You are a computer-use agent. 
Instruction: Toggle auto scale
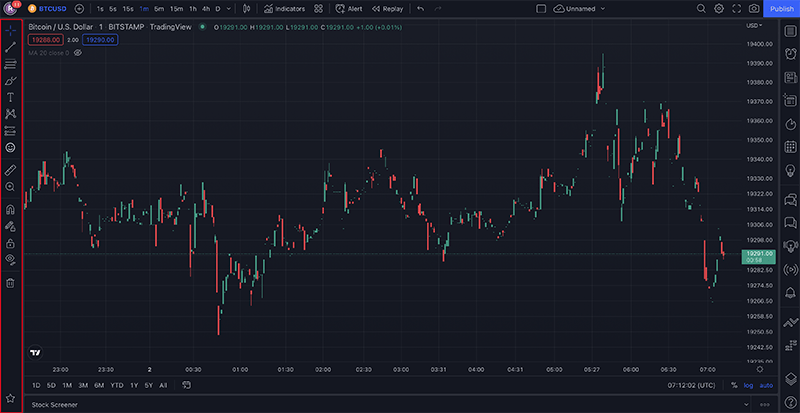[x=766, y=385]
